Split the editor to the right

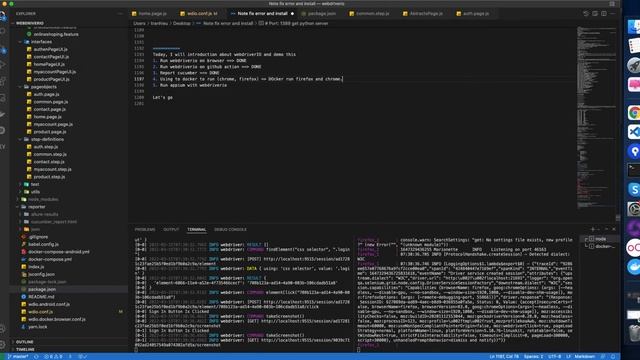point(604,13)
